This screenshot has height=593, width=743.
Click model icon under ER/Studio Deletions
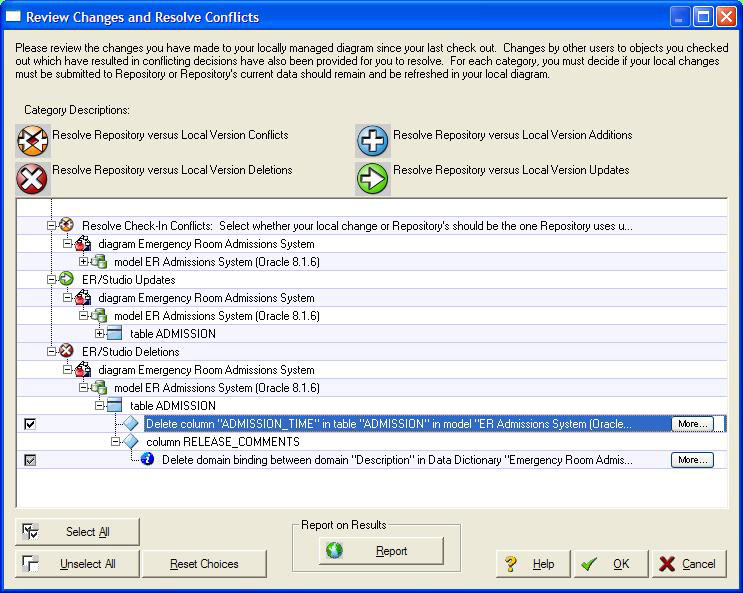click(99, 387)
